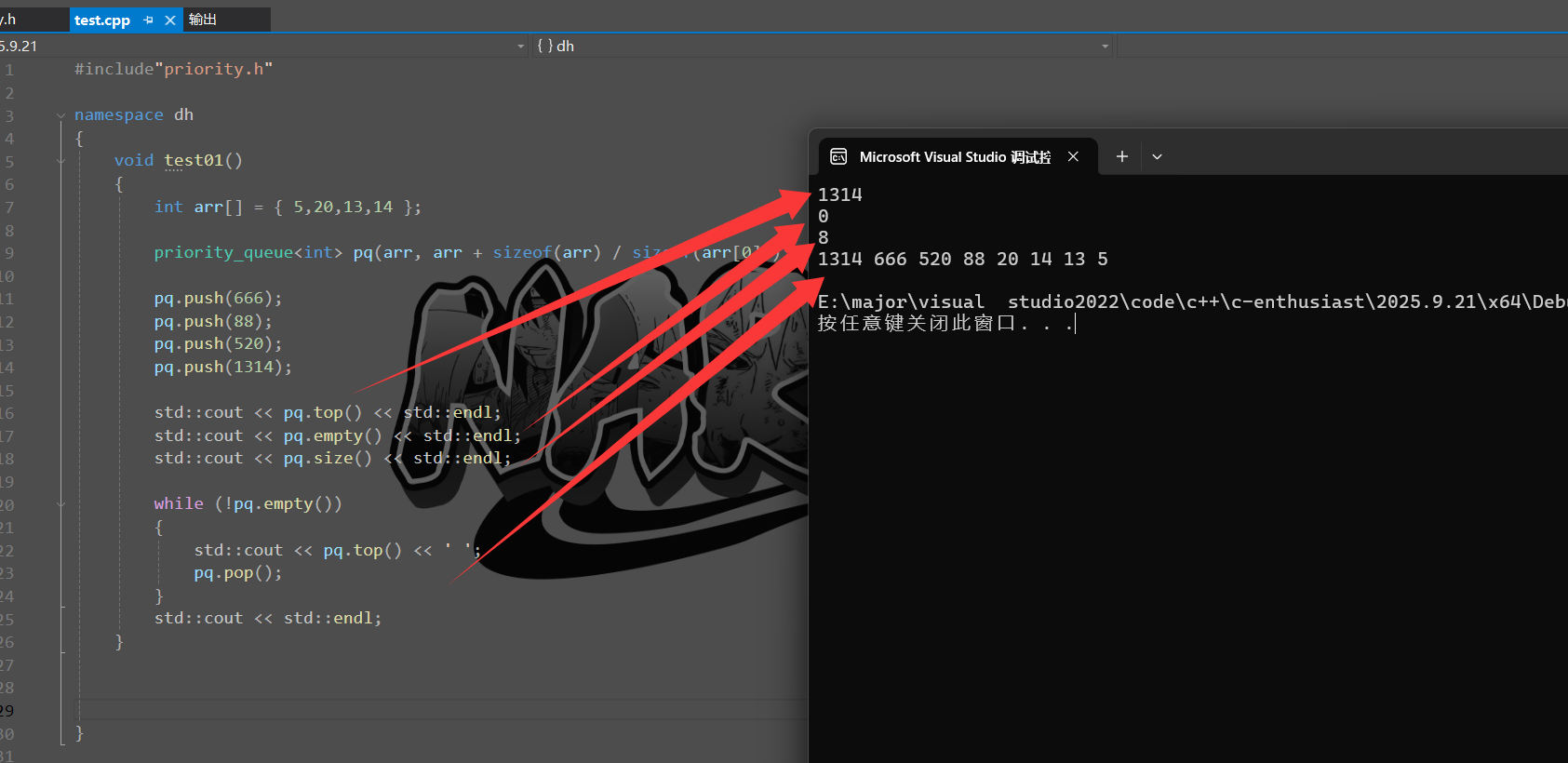Image resolution: width=1568 pixels, height=763 pixels.
Task: Open the project scope dropdown showing 5.9.21
Action: (264, 46)
